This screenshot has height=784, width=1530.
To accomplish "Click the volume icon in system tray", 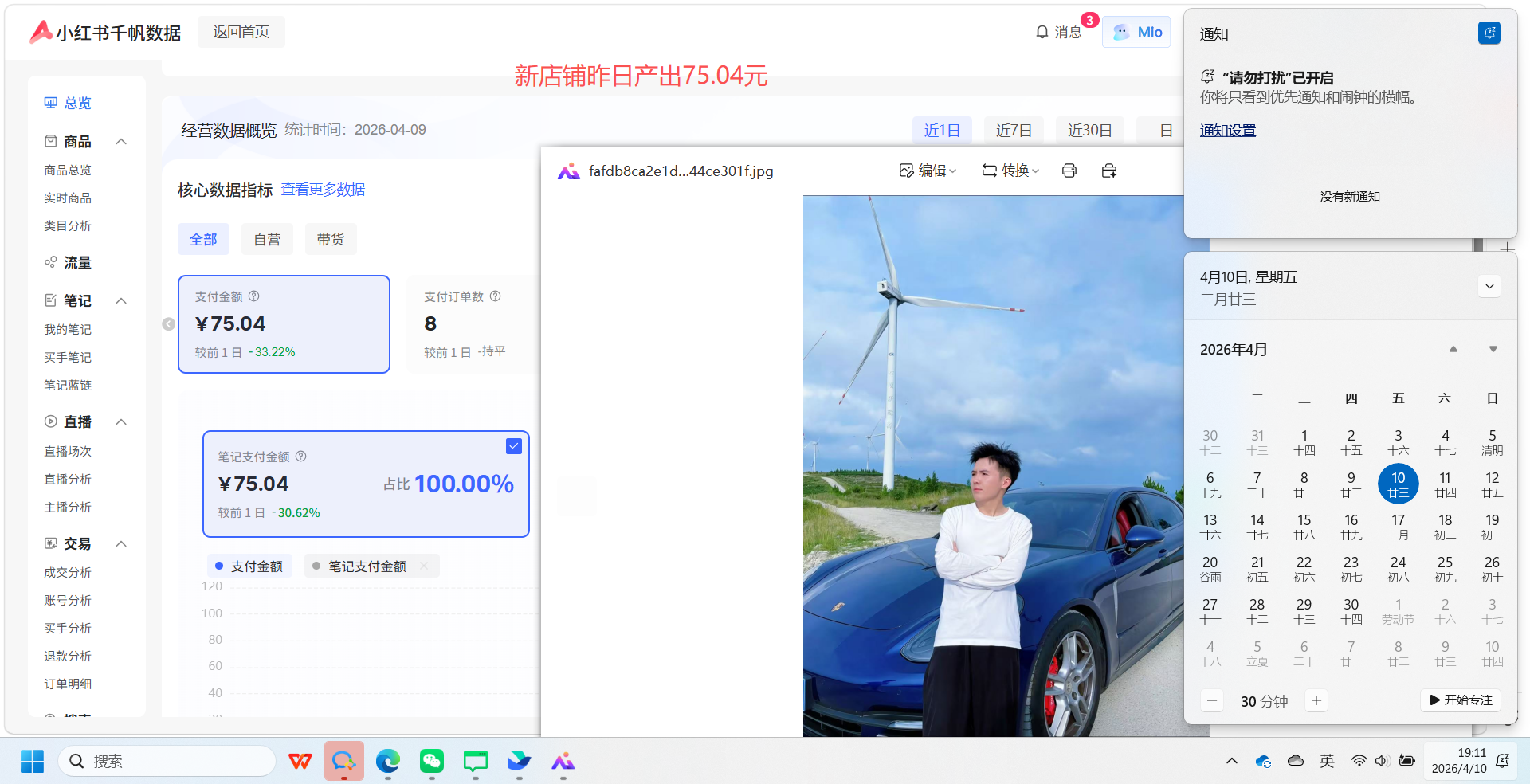I will click(1383, 761).
